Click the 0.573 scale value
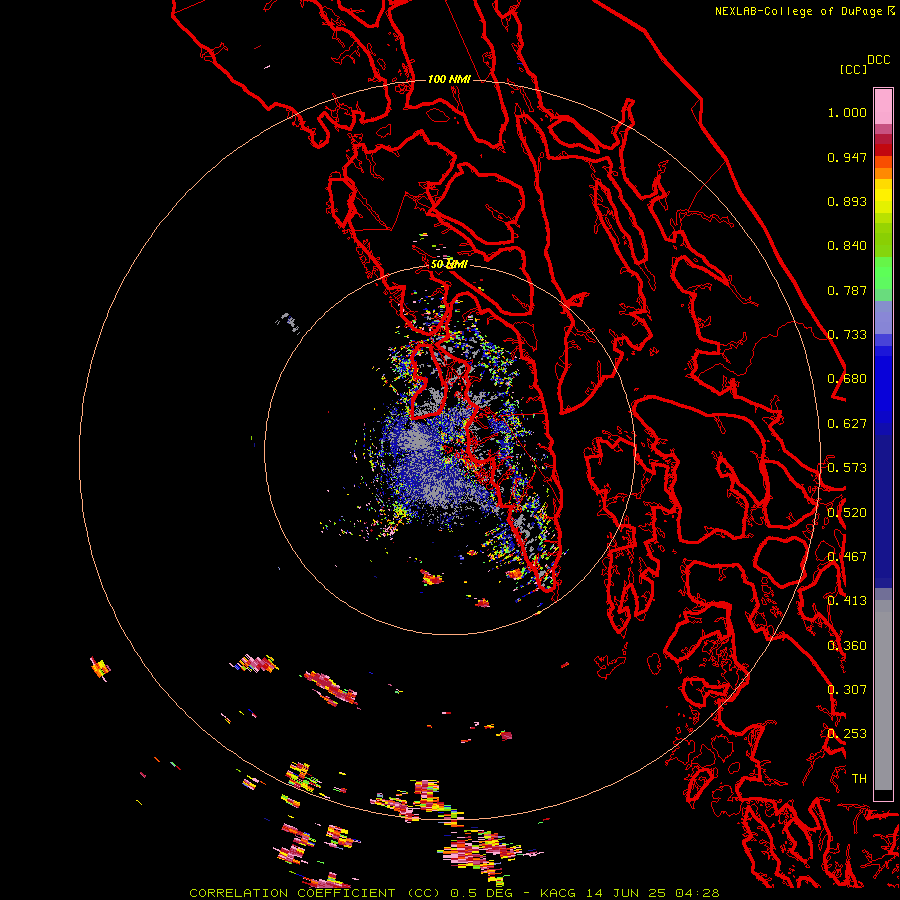 click(847, 468)
